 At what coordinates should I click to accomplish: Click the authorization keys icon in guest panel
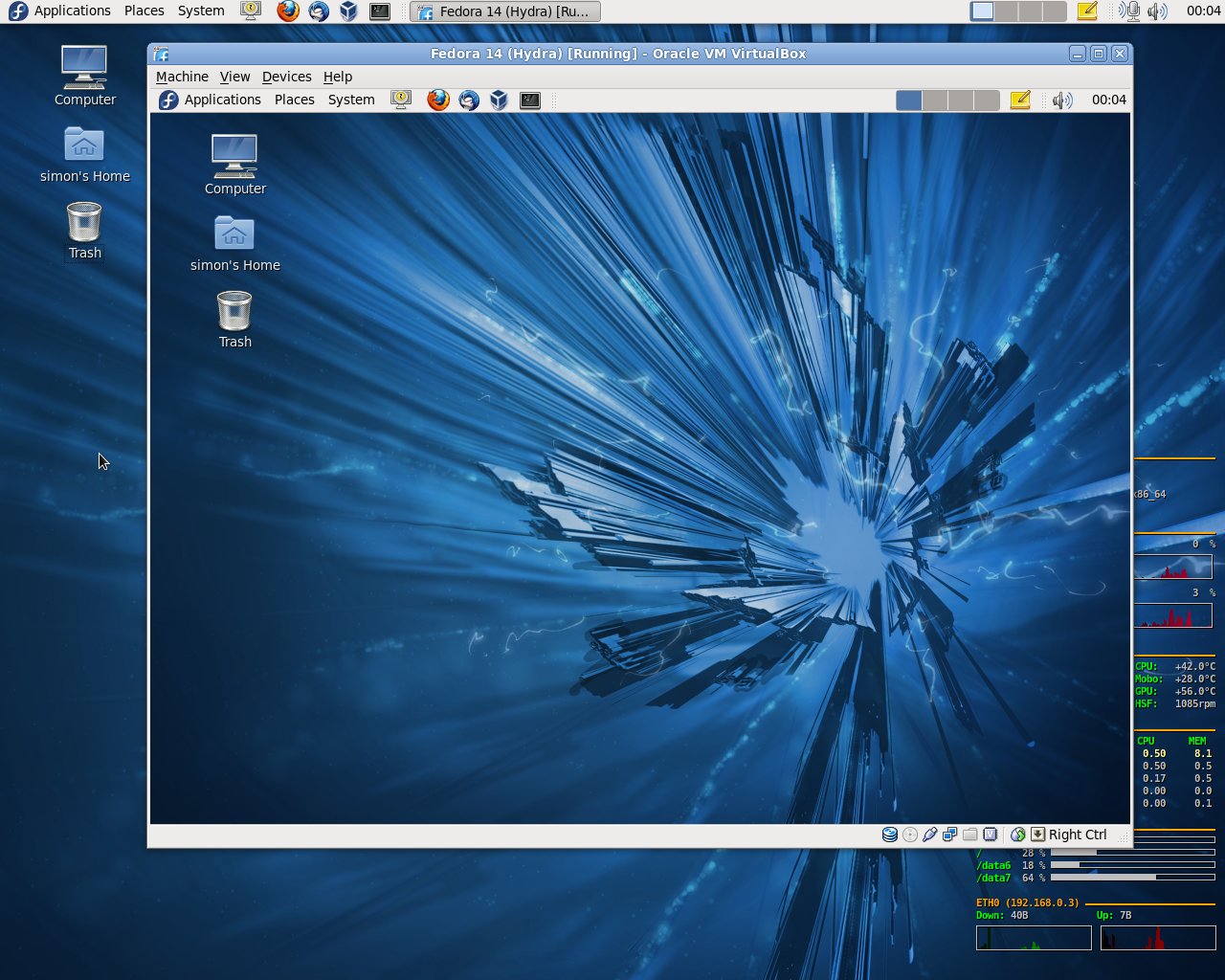(x=401, y=100)
